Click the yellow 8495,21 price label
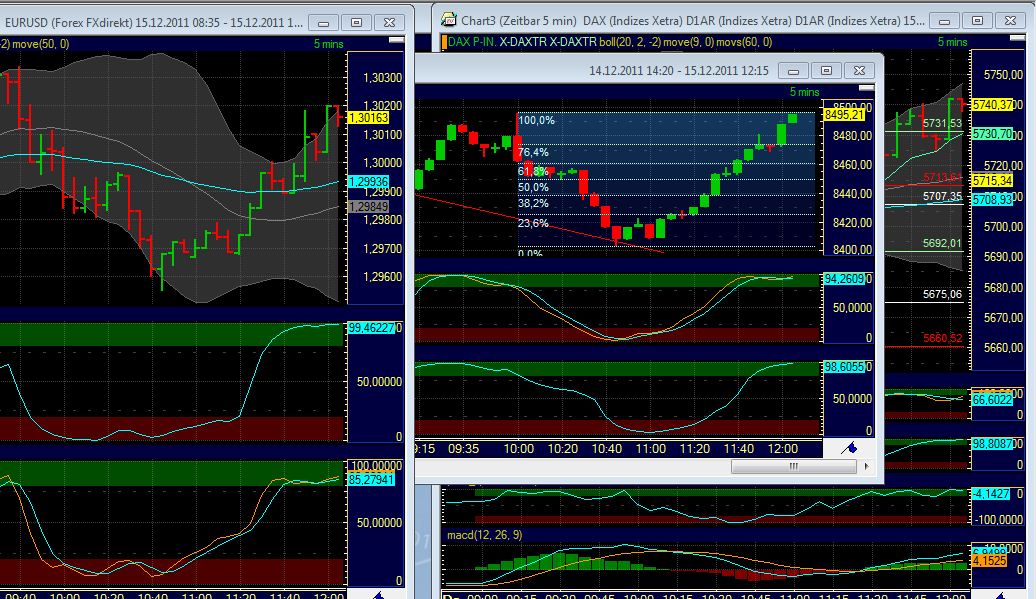The width and height of the screenshot is (1036, 599). pyautogui.click(x=844, y=115)
